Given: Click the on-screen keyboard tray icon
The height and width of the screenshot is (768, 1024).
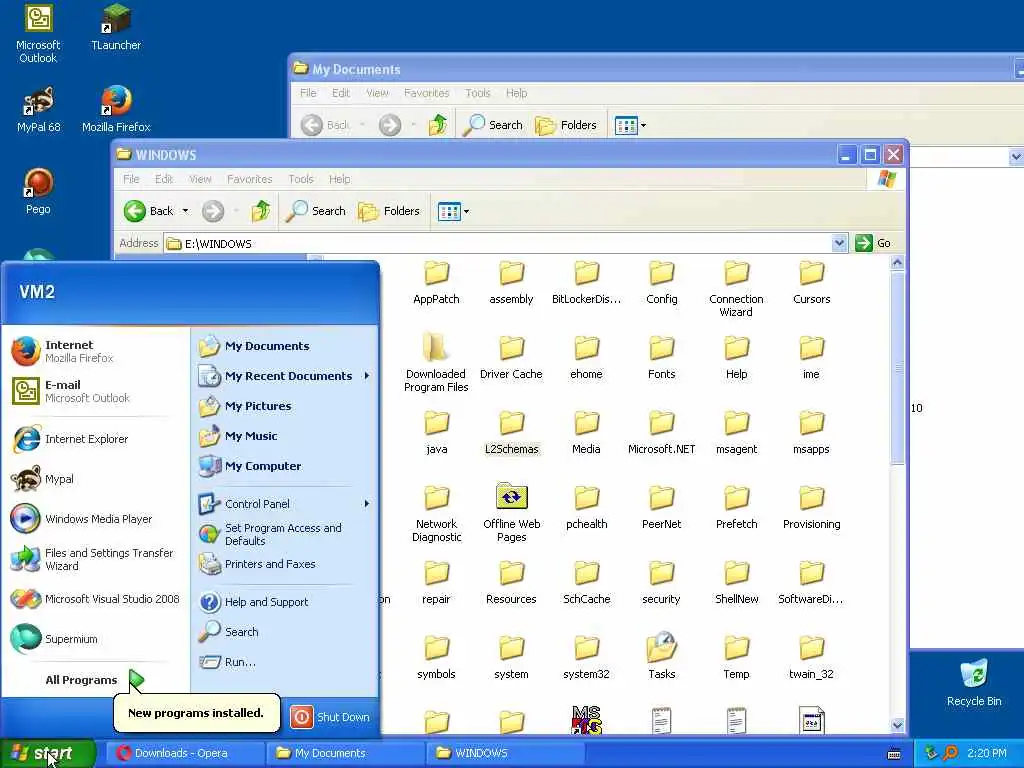Looking at the screenshot, I should (895, 754).
